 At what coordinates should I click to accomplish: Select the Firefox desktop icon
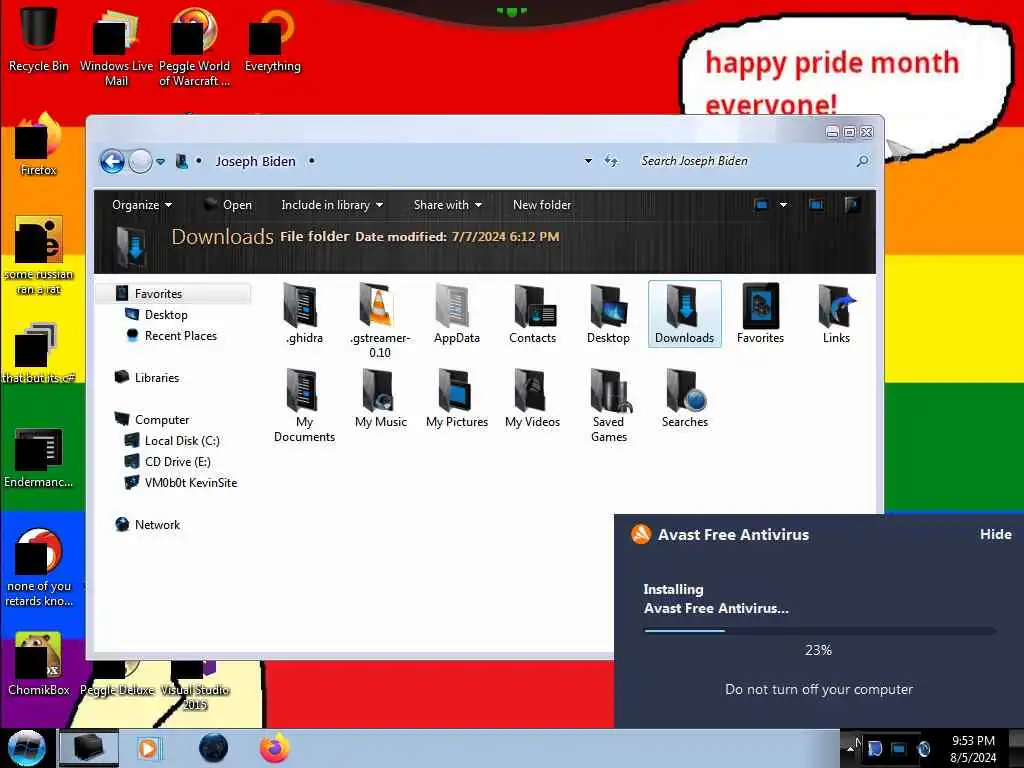[x=39, y=145]
